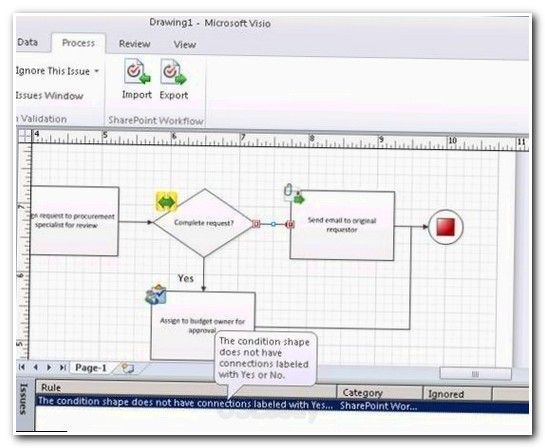Click the horizontal scrollbar thumb
This screenshot has width=545, height=448.
click(475, 374)
